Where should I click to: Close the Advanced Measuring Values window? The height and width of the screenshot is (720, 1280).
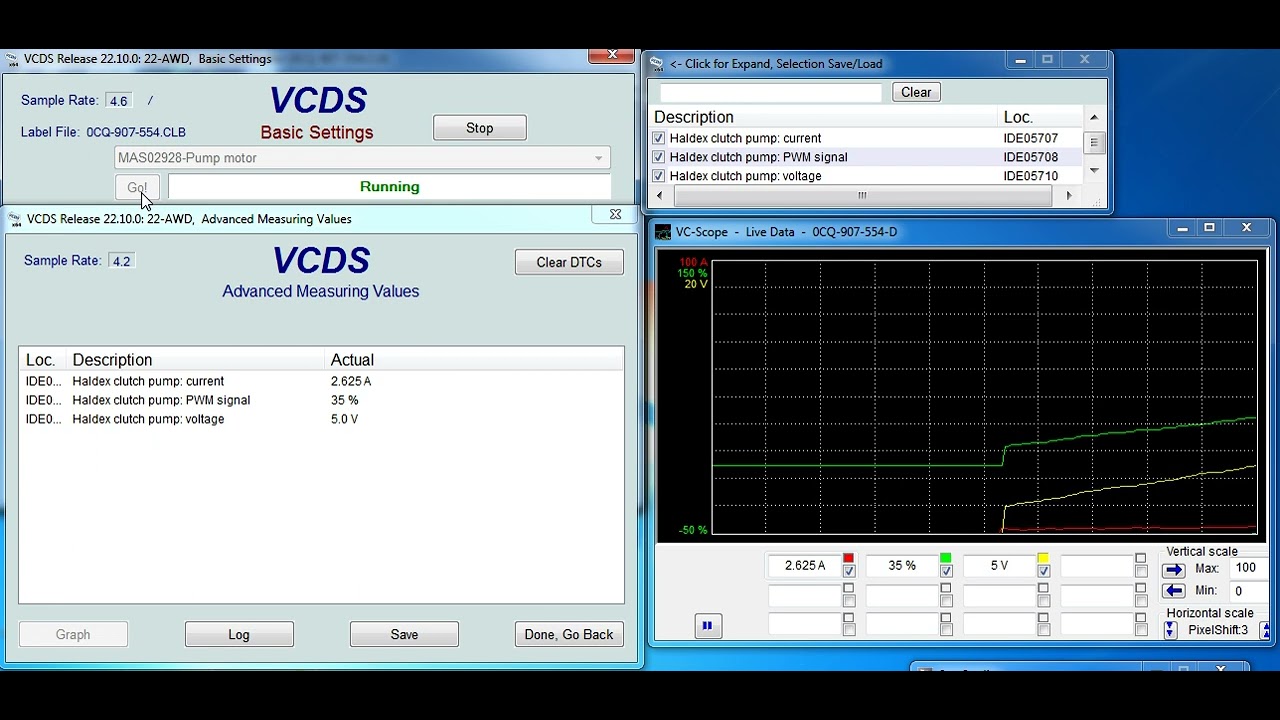click(615, 214)
